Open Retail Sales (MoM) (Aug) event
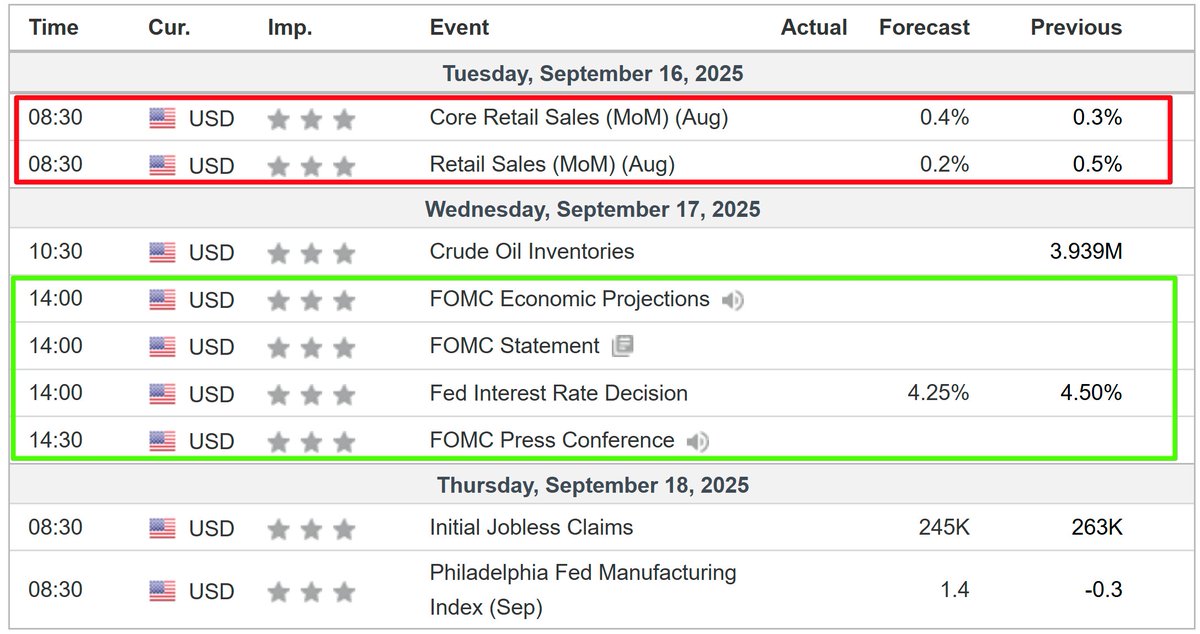The width and height of the screenshot is (1200, 634). (x=552, y=164)
